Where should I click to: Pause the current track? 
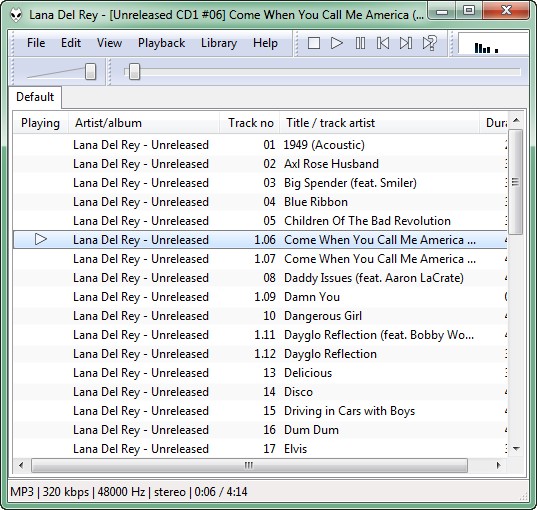click(x=360, y=43)
